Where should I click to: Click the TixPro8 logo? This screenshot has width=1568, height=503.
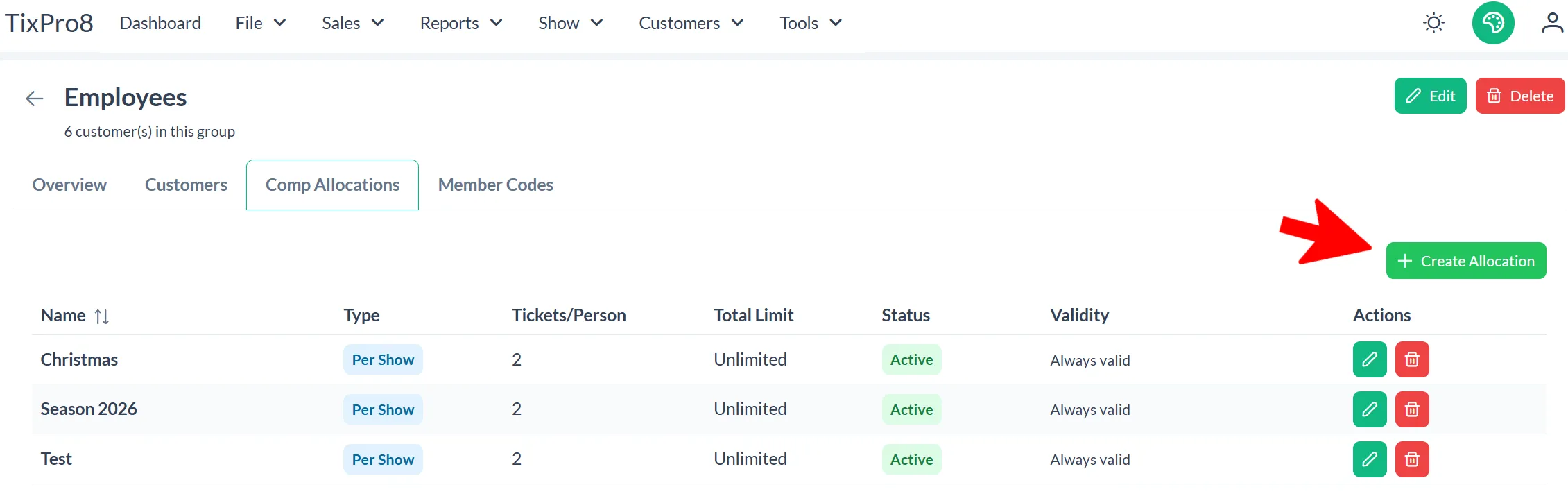[x=49, y=23]
